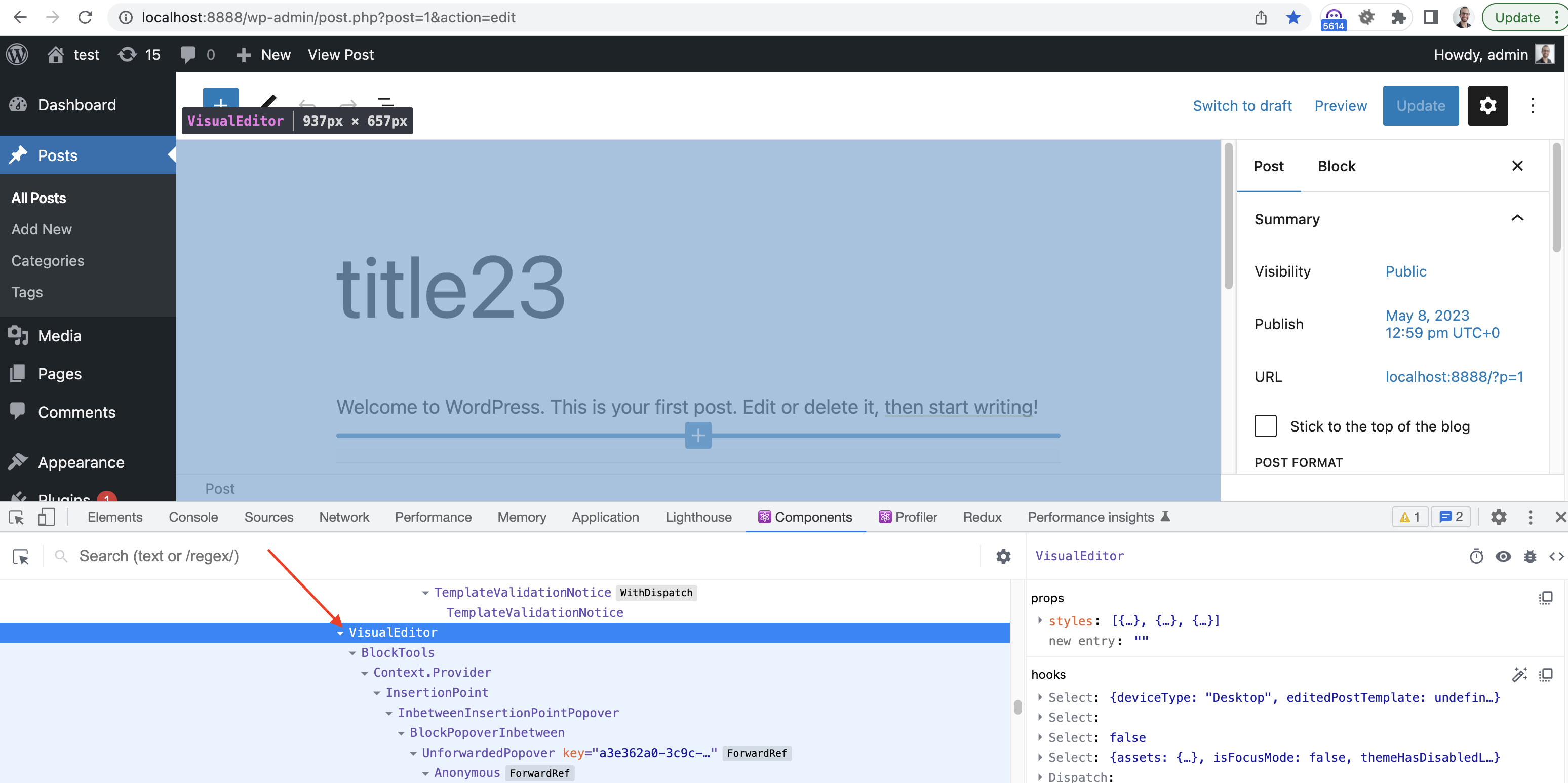
Task: Open View Post in admin bar
Action: tap(340, 54)
